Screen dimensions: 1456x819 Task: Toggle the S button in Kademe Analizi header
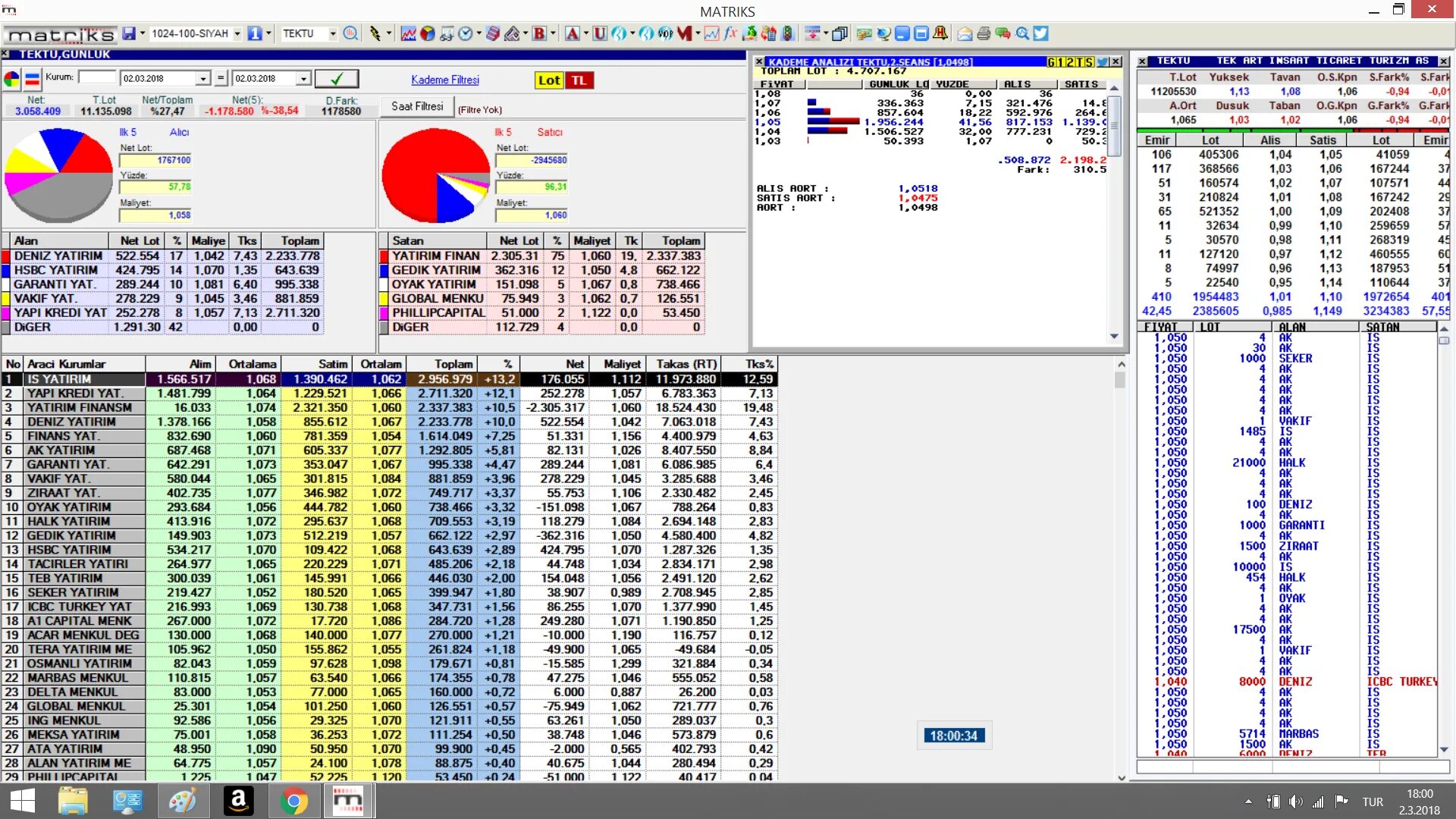(1090, 62)
